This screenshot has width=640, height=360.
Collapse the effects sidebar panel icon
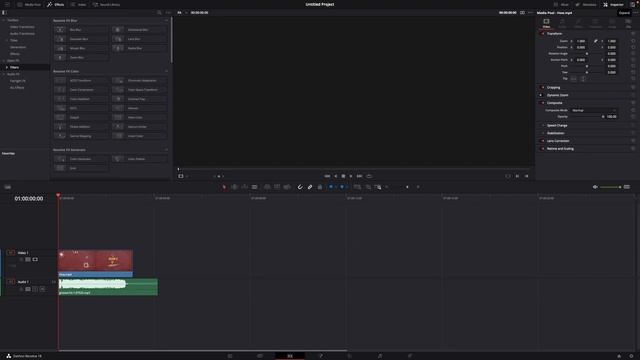pos(4,13)
